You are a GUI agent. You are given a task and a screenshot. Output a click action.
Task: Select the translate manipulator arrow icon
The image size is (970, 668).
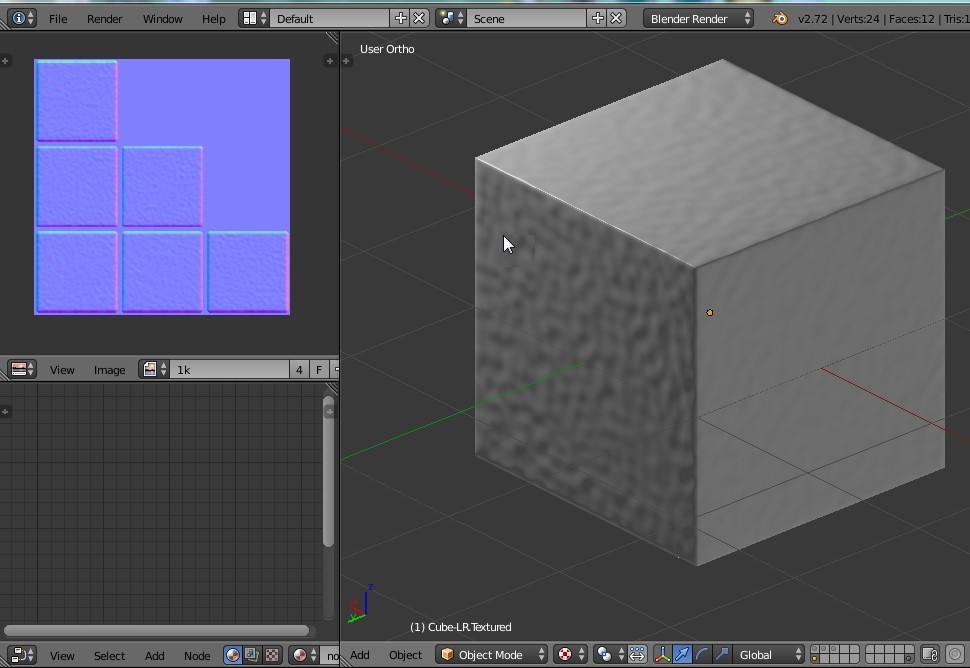pos(682,655)
